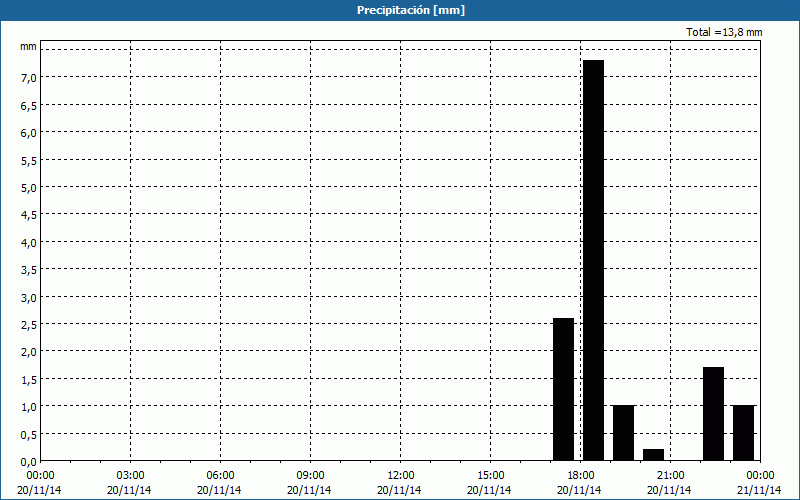Viewport: 800px width, 500px height.
Task: Click the 20/11/14 date under 12:00
Action: (399, 490)
